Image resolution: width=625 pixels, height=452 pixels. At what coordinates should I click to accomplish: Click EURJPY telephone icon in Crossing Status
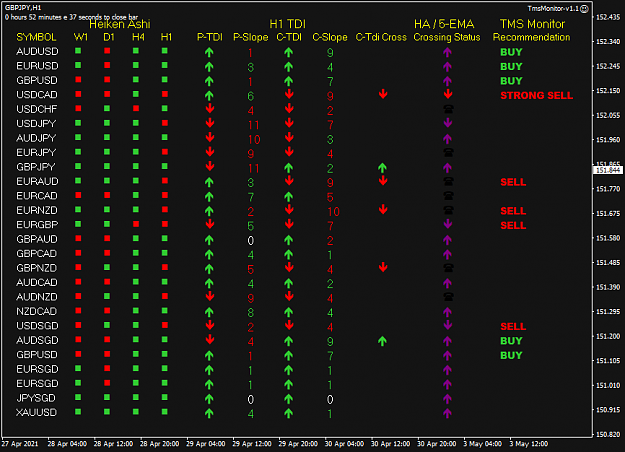pyautogui.click(x=448, y=152)
